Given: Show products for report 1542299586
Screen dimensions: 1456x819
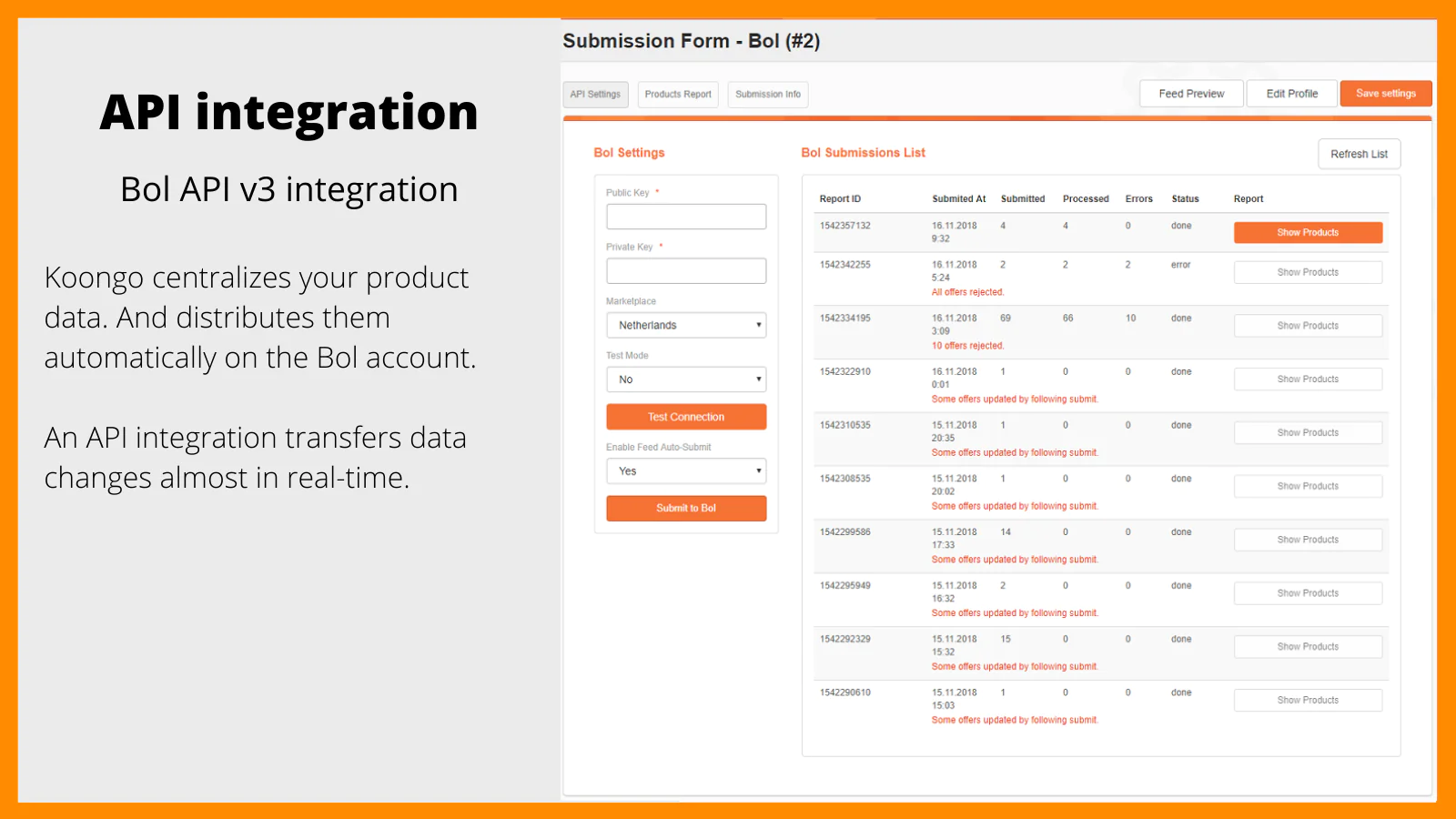Looking at the screenshot, I should [1308, 540].
